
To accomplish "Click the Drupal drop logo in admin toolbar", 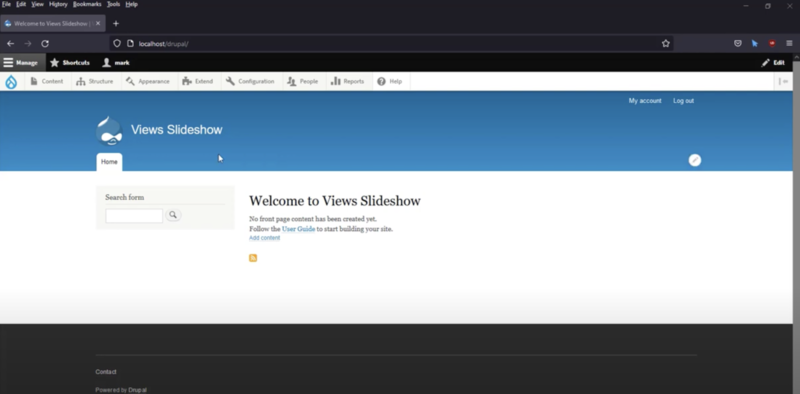I will tap(11, 82).
